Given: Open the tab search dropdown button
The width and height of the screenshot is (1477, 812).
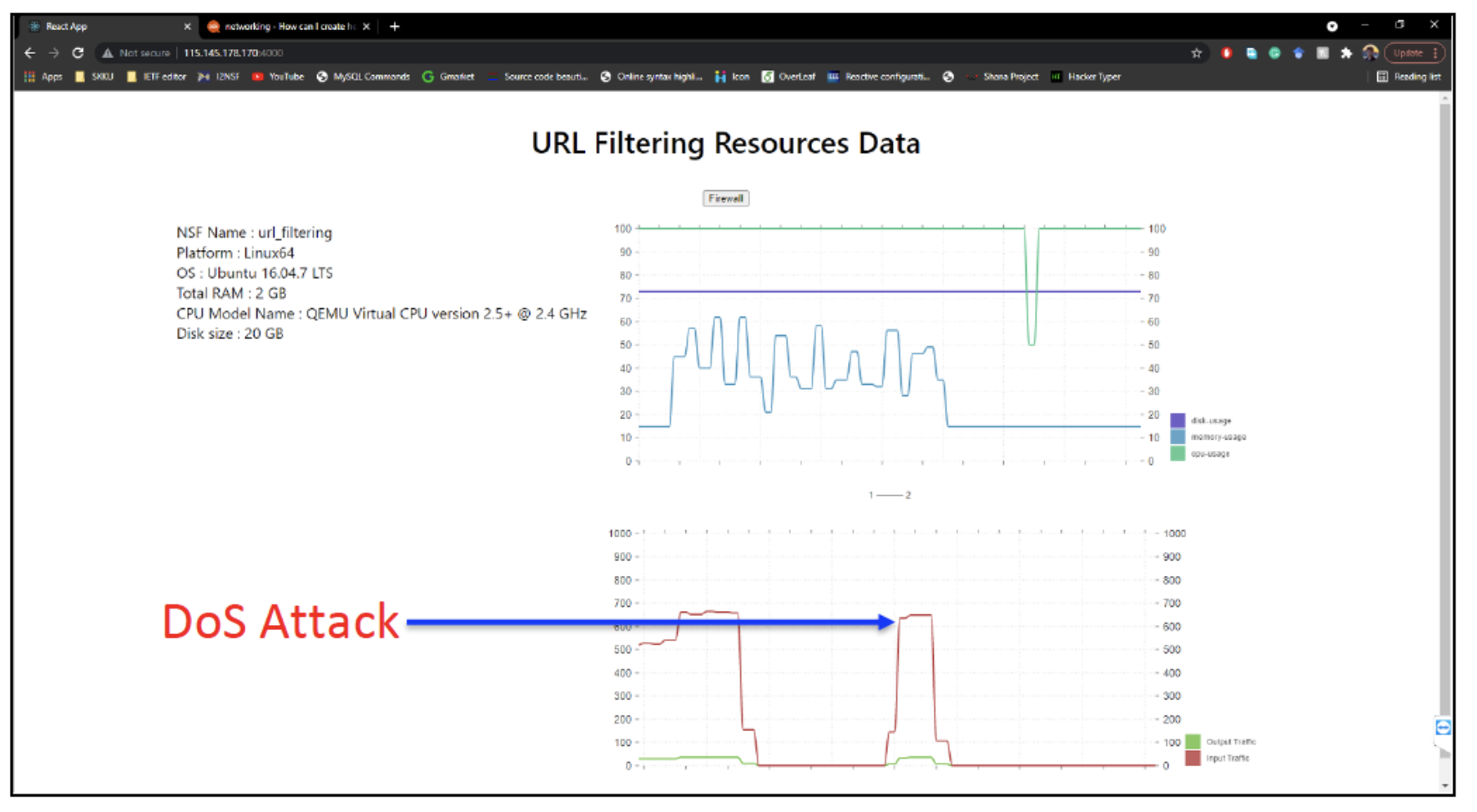Looking at the screenshot, I should click(1332, 26).
